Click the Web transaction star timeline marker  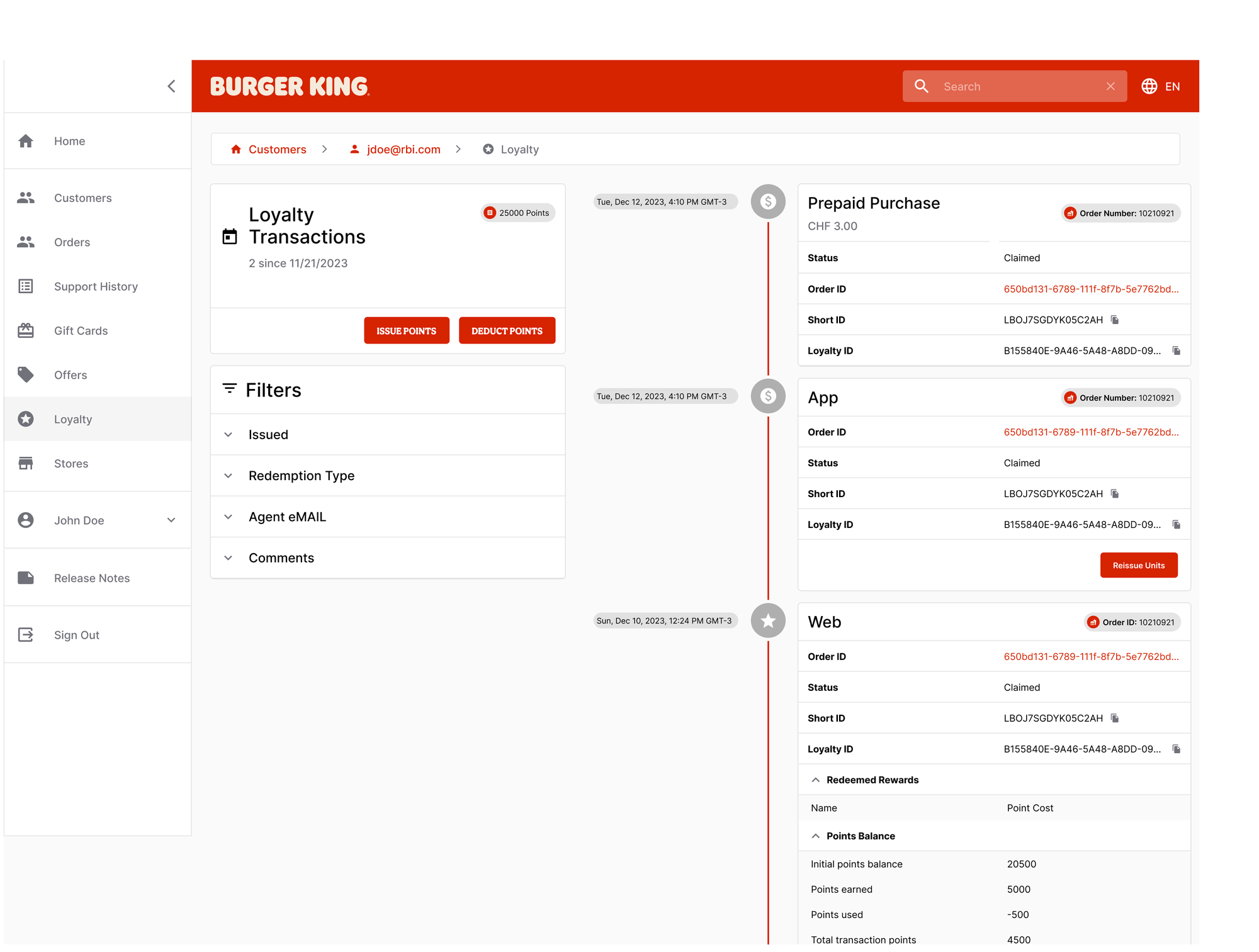pyautogui.click(x=768, y=620)
